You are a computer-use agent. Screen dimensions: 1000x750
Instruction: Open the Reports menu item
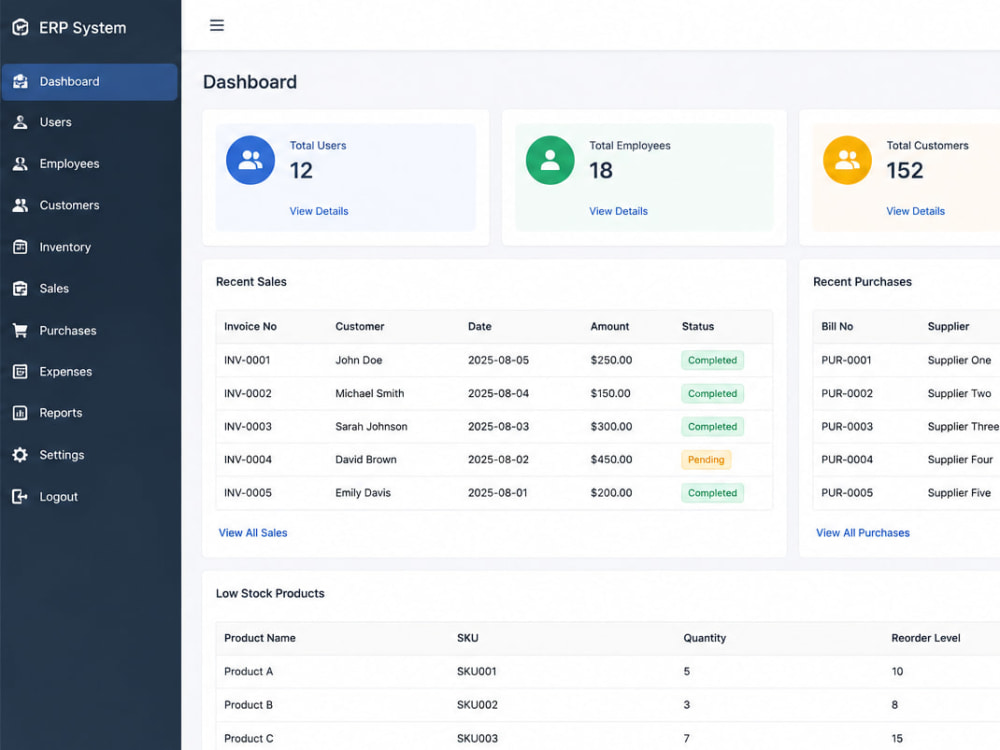[89, 413]
